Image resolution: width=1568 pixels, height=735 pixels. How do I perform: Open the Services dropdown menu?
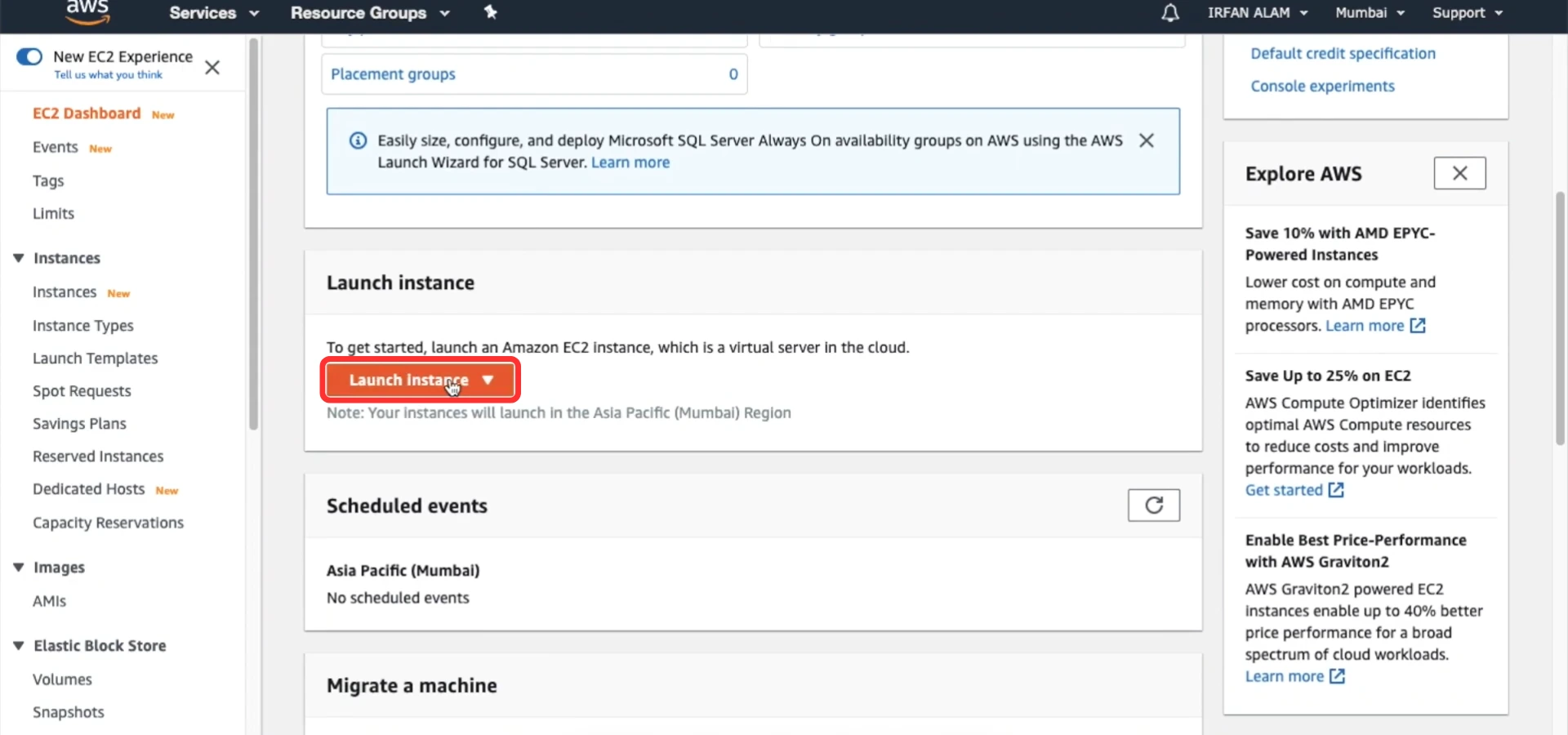pos(214,13)
